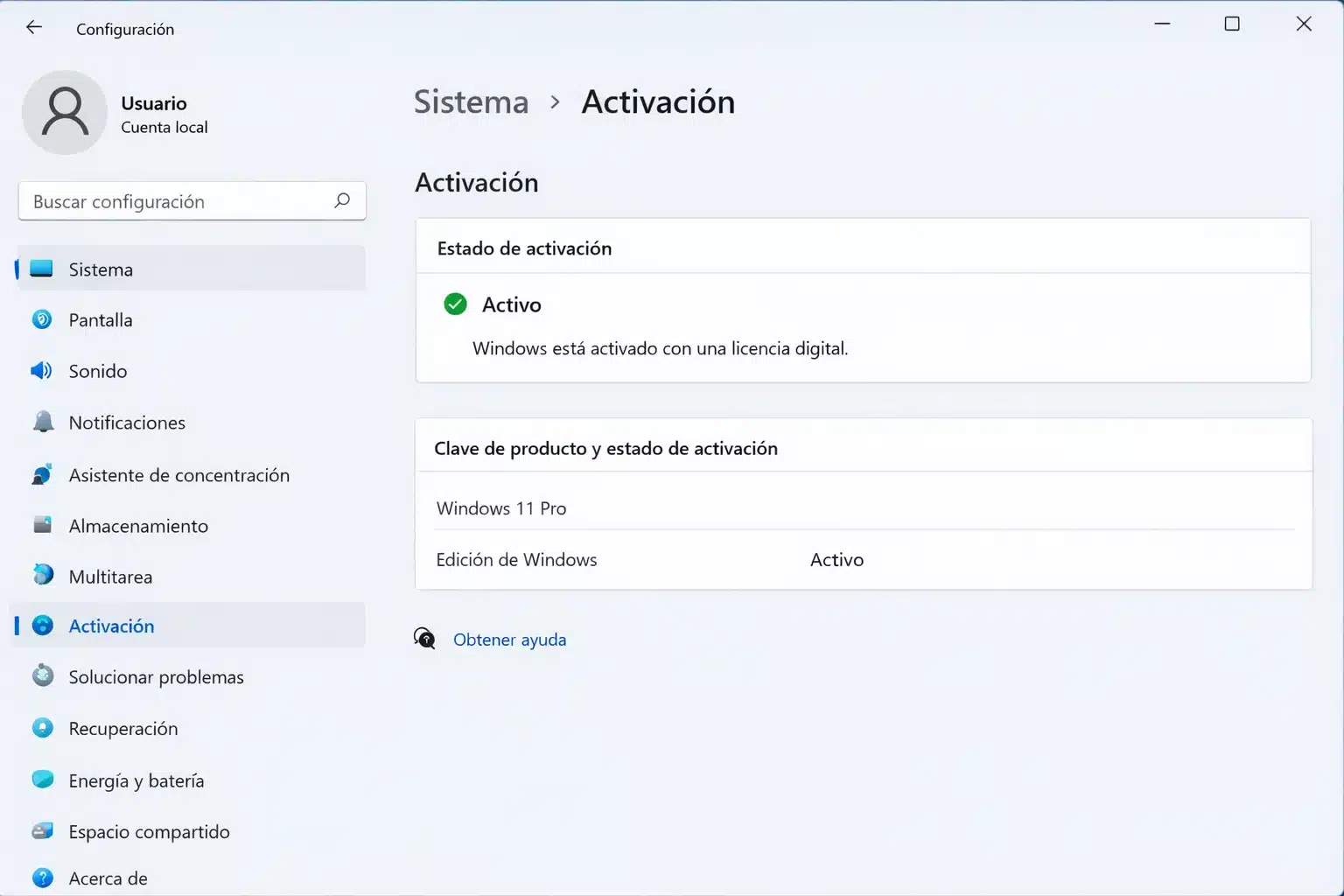Screen dimensions: 1344x896
Task: Click the Activación icon in the sidebar
Action: (x=42, y=625)
